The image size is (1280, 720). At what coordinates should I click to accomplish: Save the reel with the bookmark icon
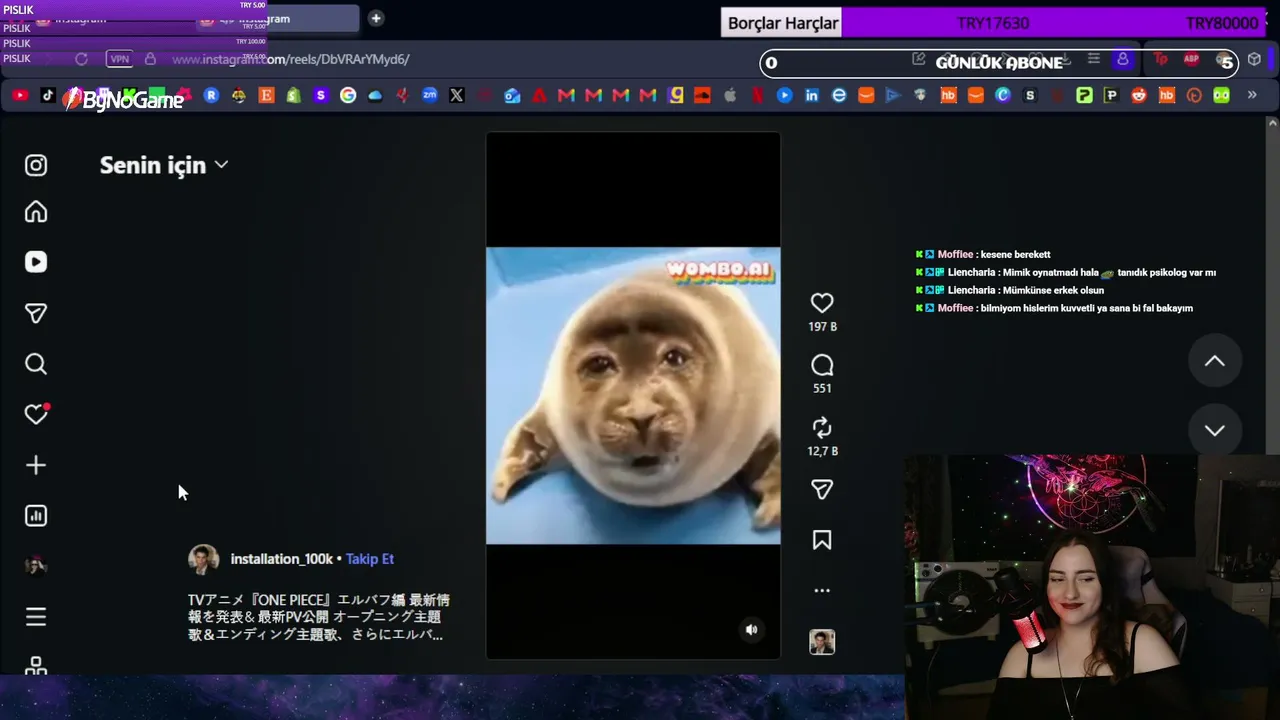click(x=822, y=540)
